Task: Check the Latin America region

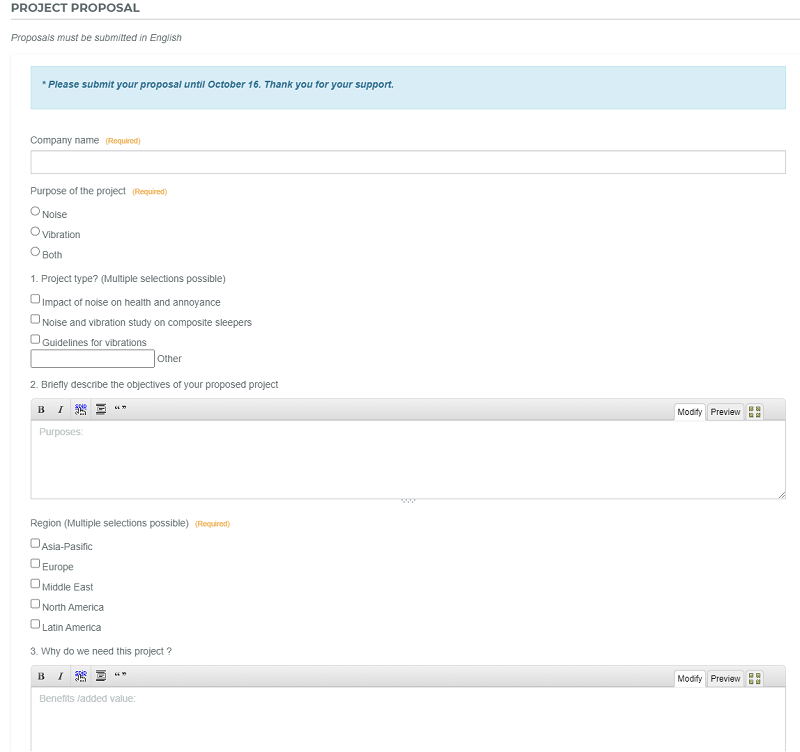Action: 36,625
